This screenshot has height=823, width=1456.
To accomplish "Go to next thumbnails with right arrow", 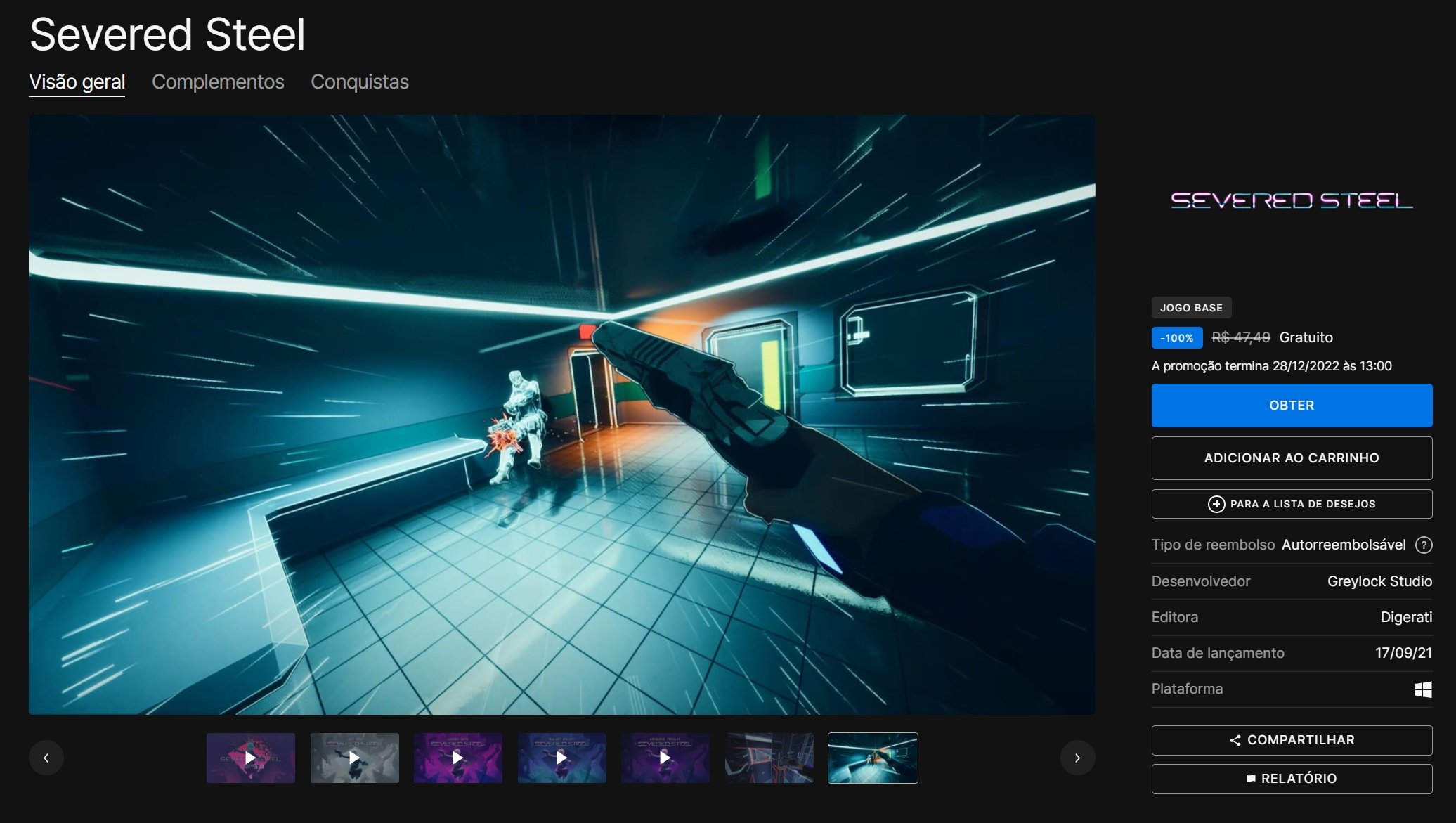I will tap(1077, 758).
